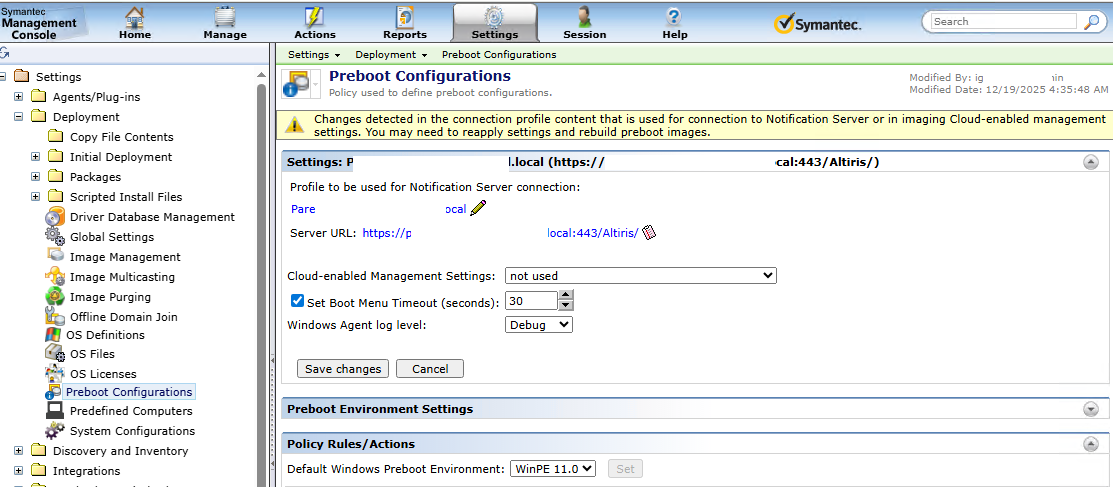Click the search magnifier icon
Screen dimensions: 1114x487
pos(1091,22)
